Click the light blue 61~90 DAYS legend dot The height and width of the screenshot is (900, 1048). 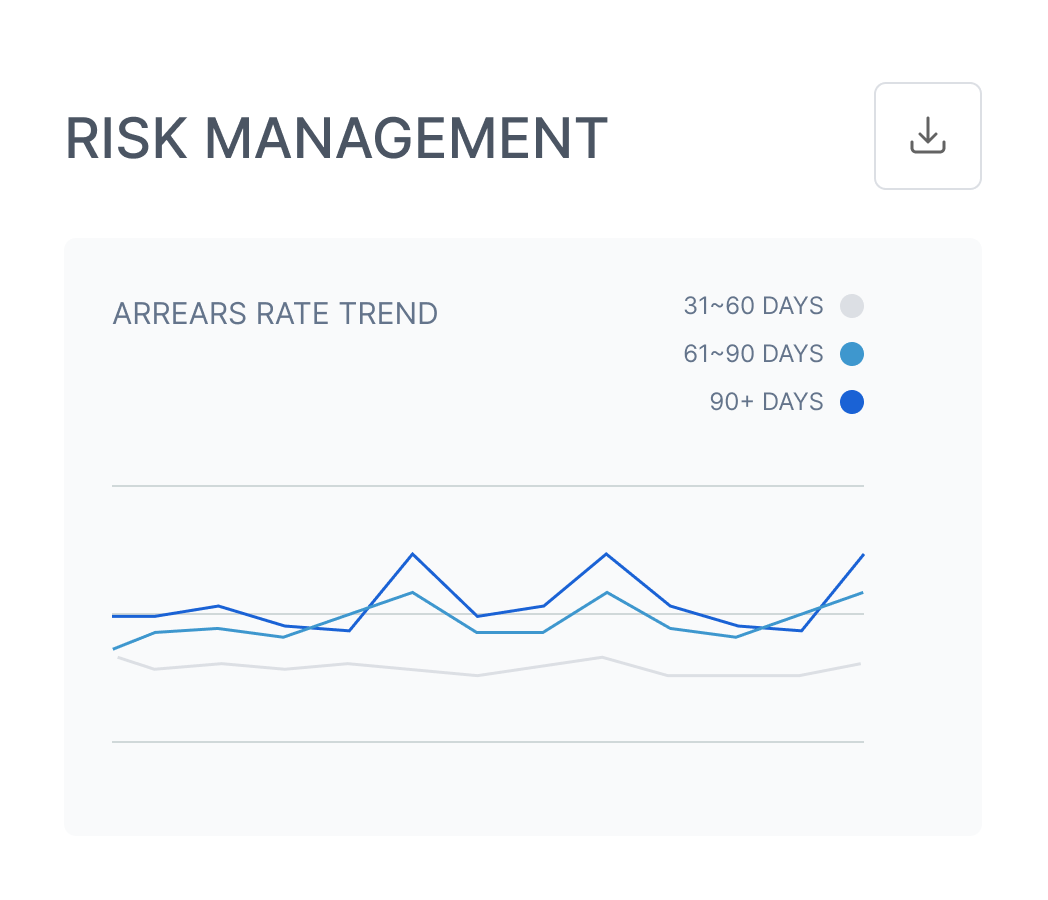click(852, 354)
